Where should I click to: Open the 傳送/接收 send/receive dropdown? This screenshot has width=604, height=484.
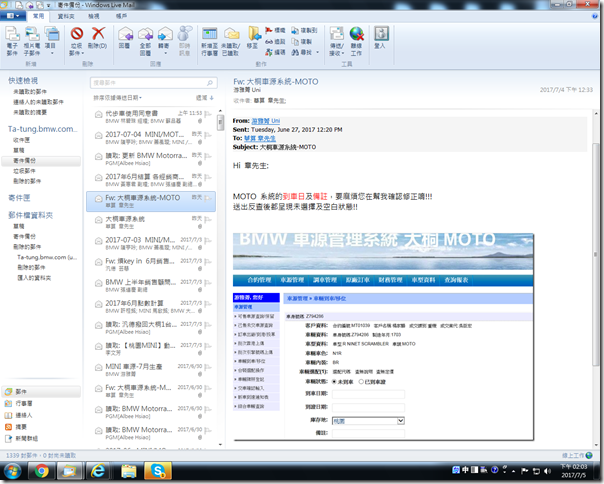337,41
